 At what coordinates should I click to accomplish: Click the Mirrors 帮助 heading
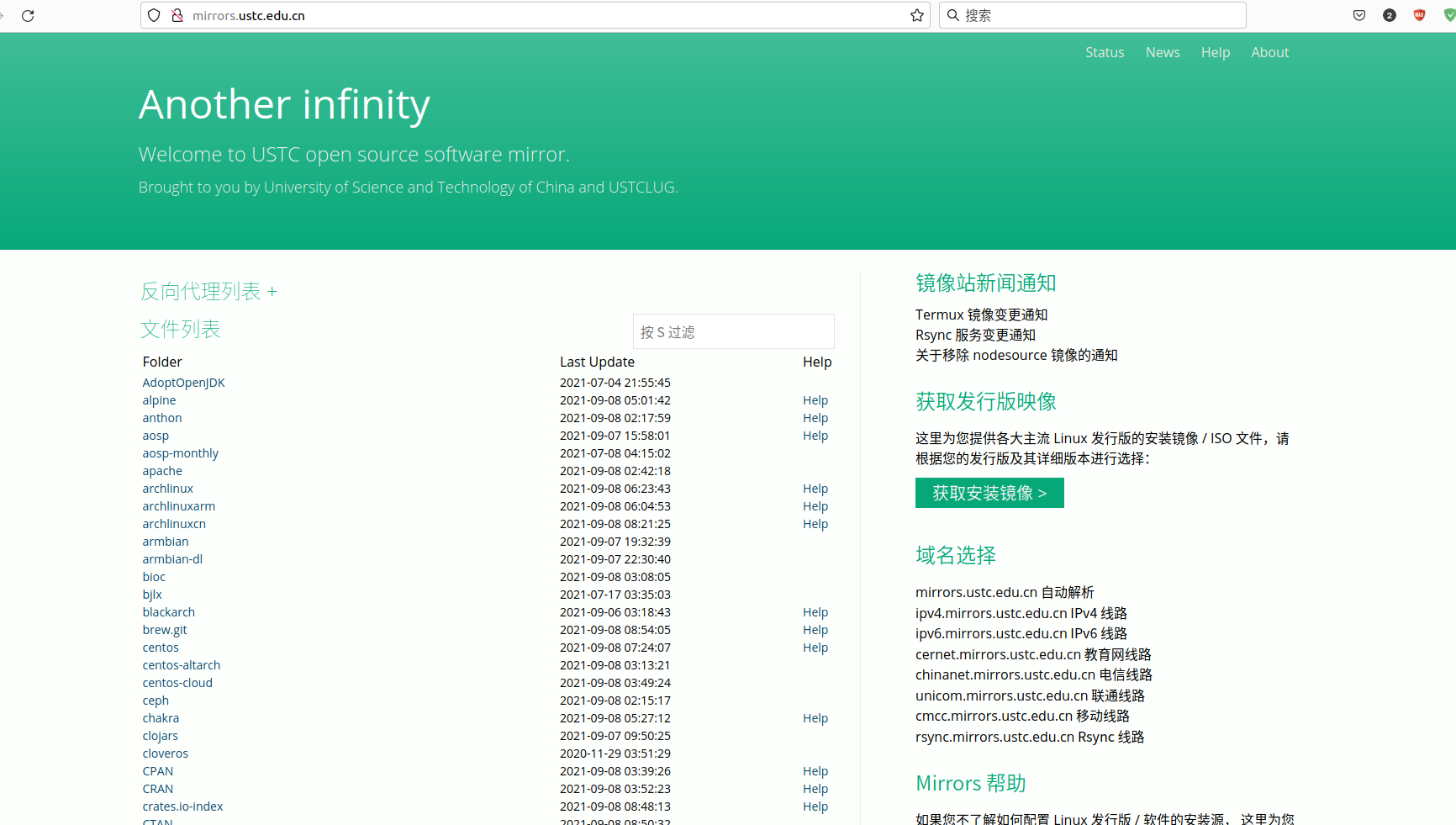[971, 783]
